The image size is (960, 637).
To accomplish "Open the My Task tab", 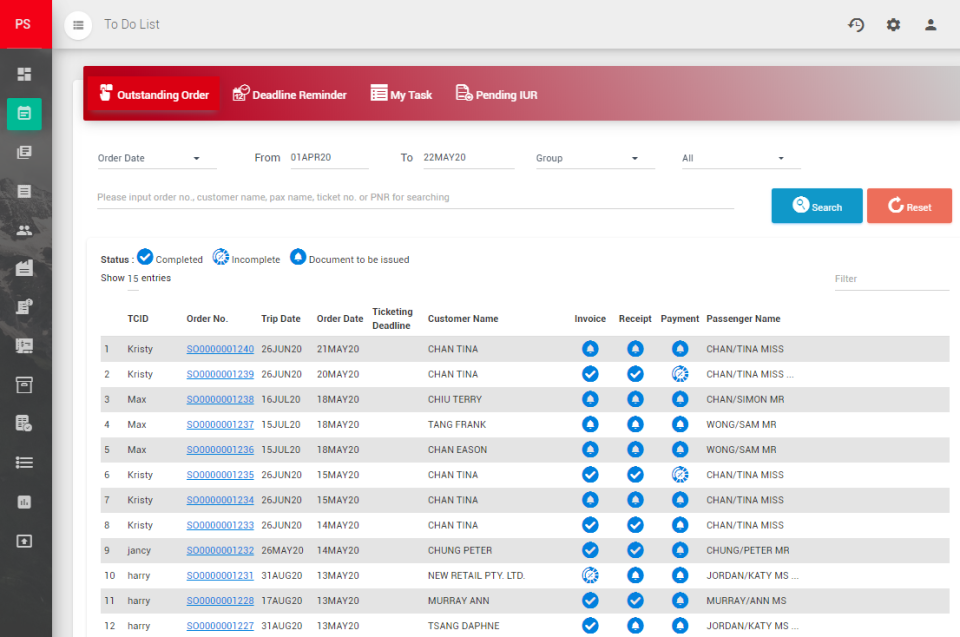I will (x=401, y=94).
